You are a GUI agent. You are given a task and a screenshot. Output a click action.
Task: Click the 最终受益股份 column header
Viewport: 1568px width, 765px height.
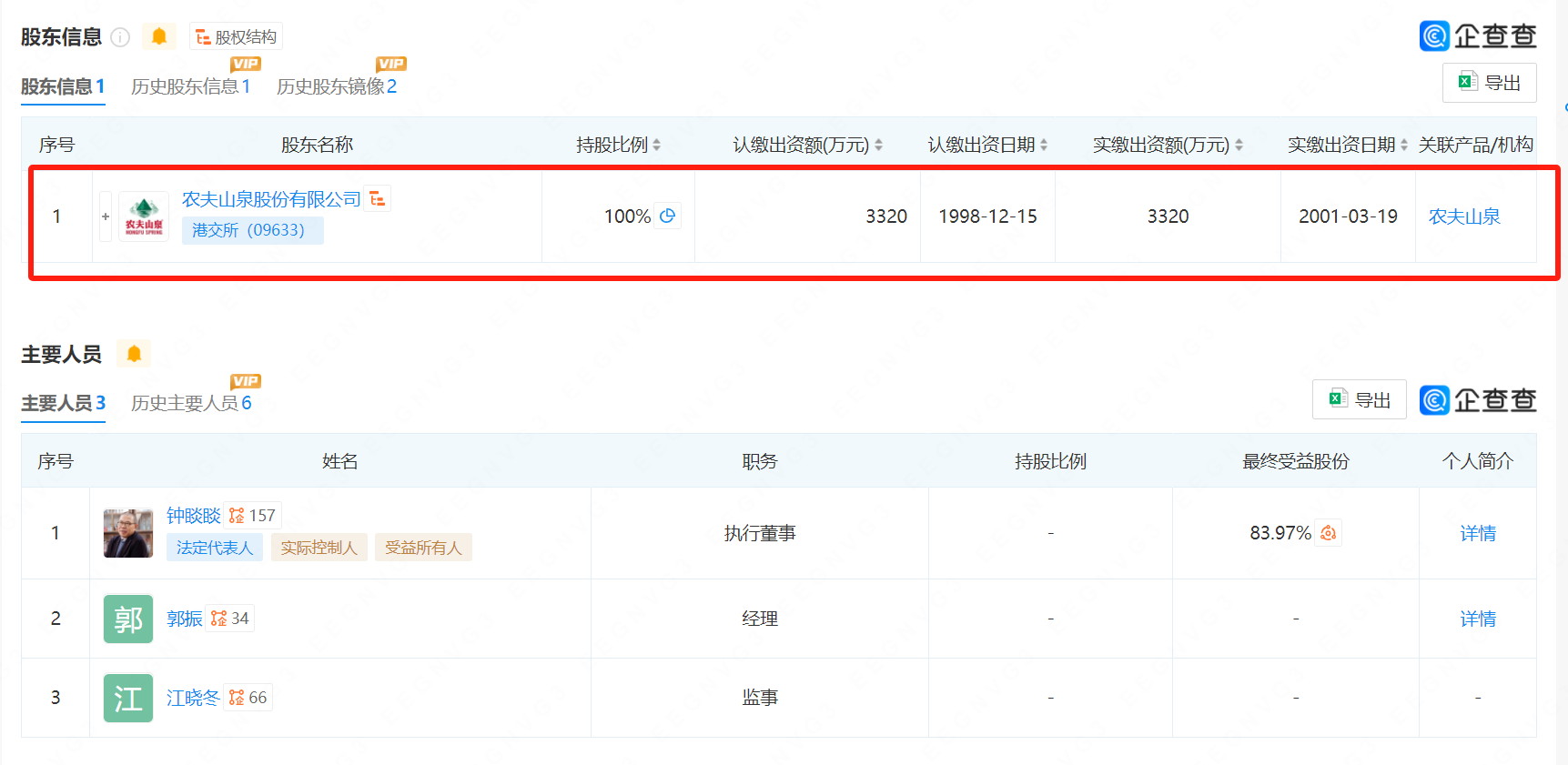pyautogui.click(x=1296, y=461)
